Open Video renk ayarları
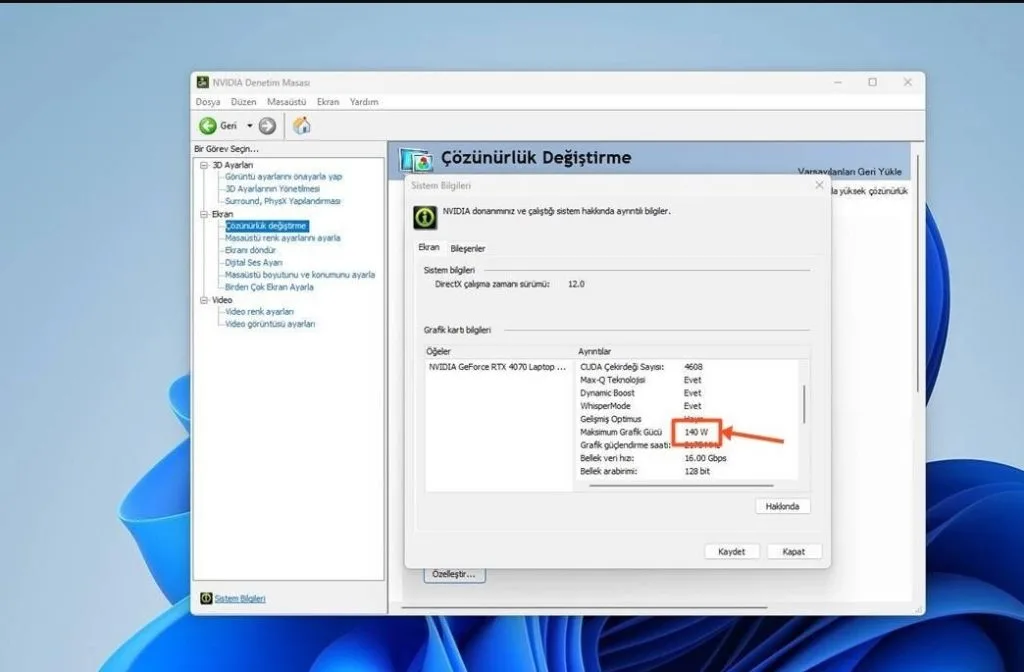1024x672 pixels. click(259, 312)
